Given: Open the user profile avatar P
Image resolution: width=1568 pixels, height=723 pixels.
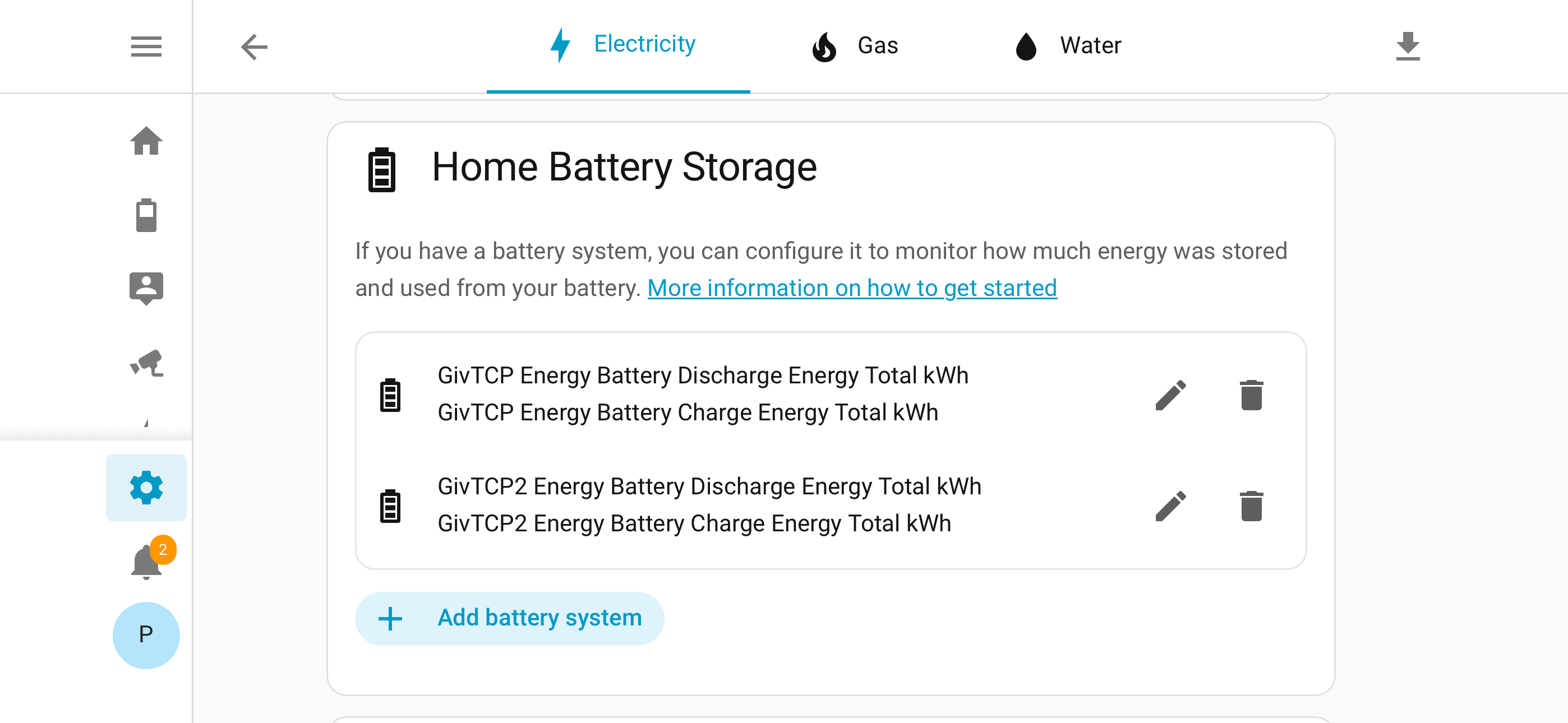Looking at the screenshot, I should click(x=146, y=635).
